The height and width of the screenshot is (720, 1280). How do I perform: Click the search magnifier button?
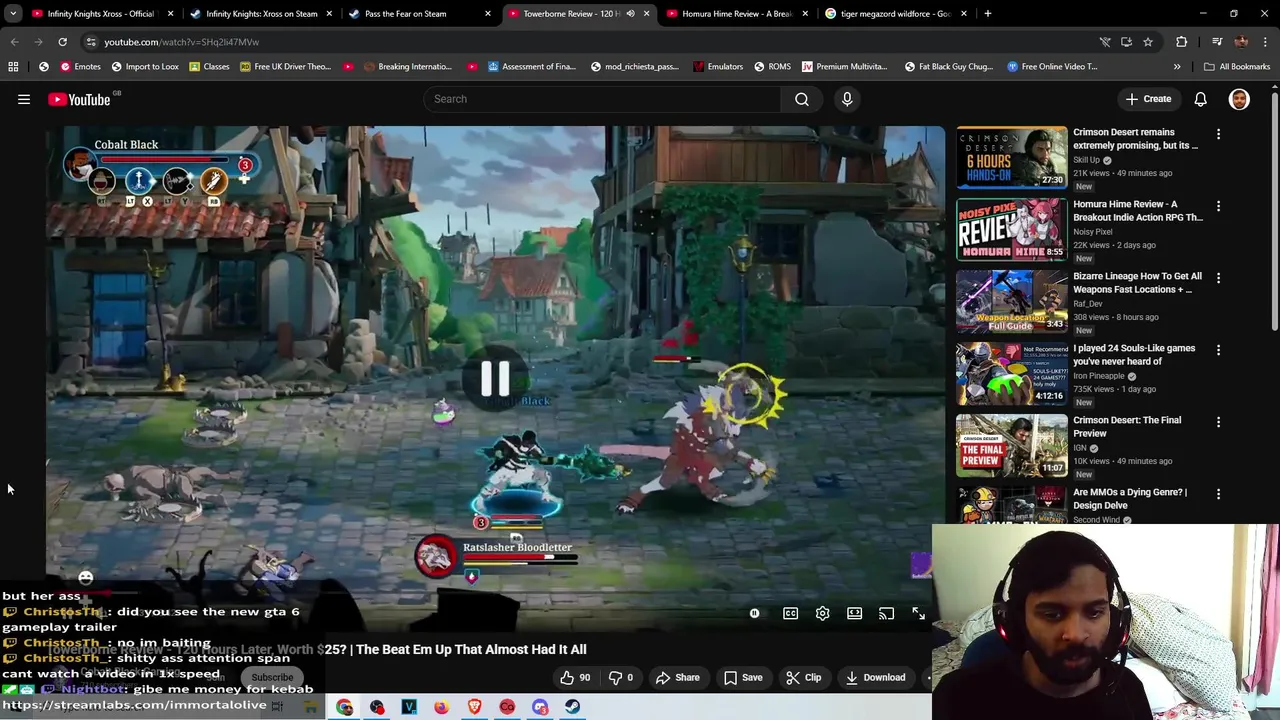pyautogui.click(x=802, y=99)
